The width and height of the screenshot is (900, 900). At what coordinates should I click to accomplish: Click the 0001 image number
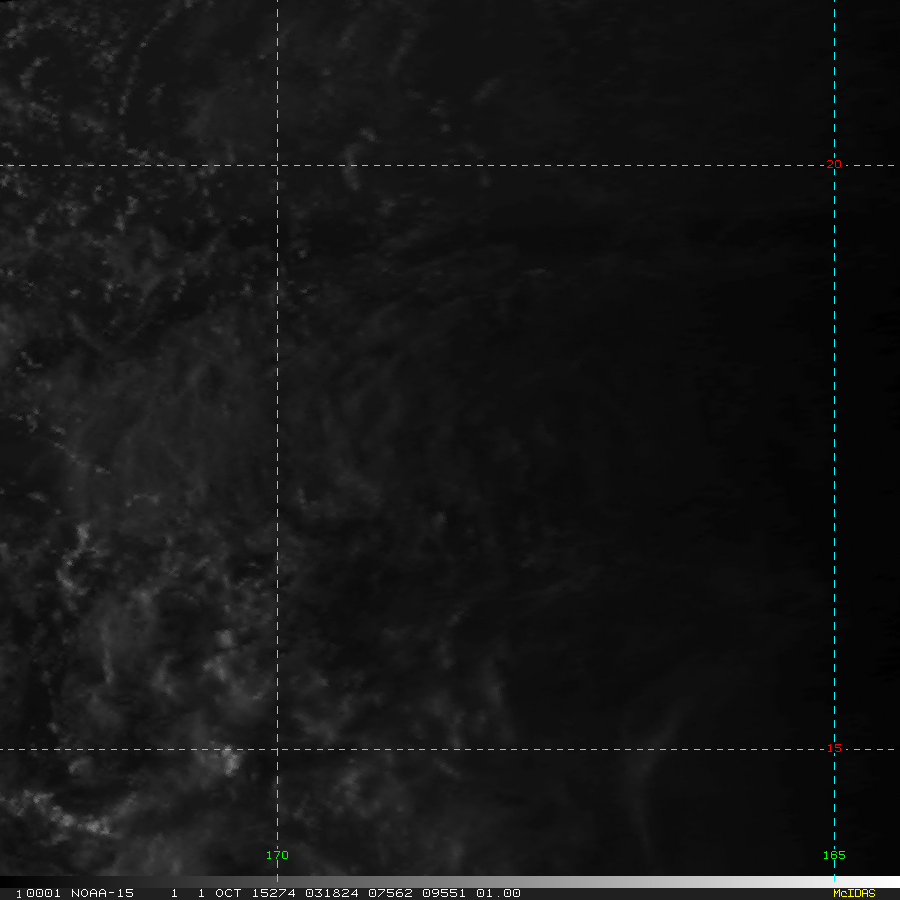[x=43, y=893]
